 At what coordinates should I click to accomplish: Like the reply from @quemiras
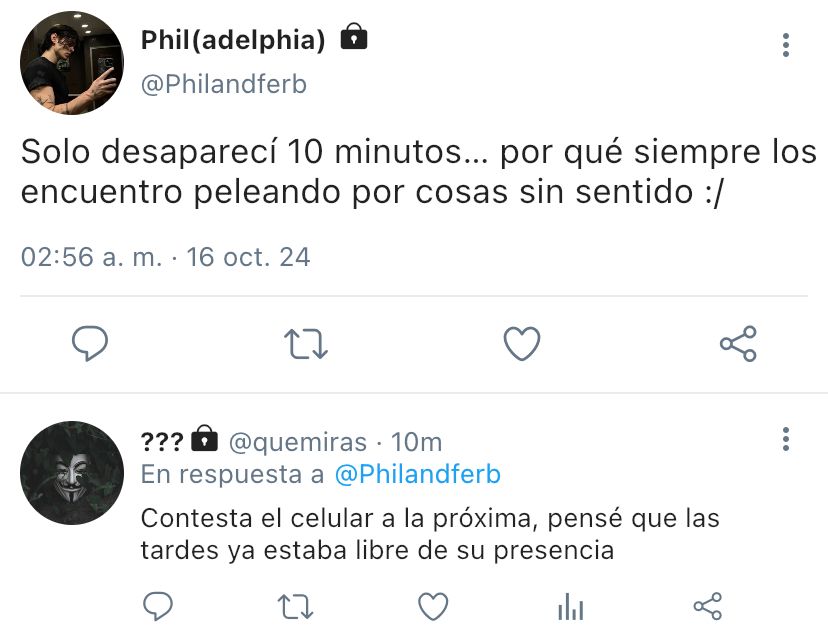[x=433, y=606]
